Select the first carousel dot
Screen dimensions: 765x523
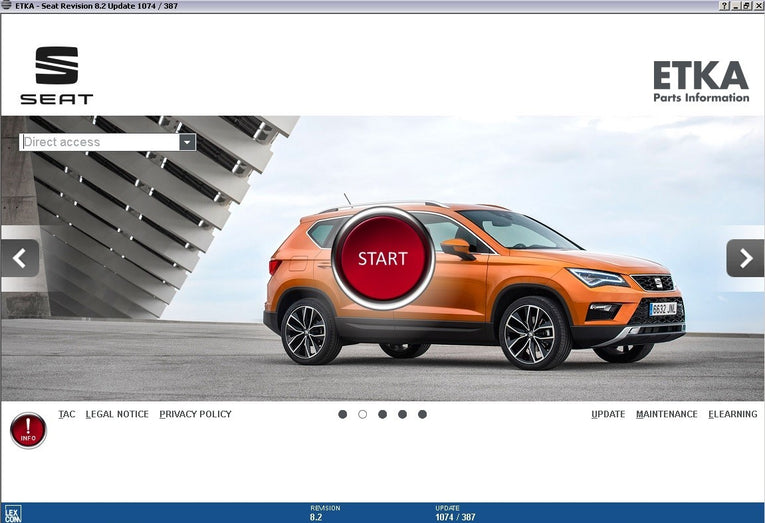tap(342, 414)
